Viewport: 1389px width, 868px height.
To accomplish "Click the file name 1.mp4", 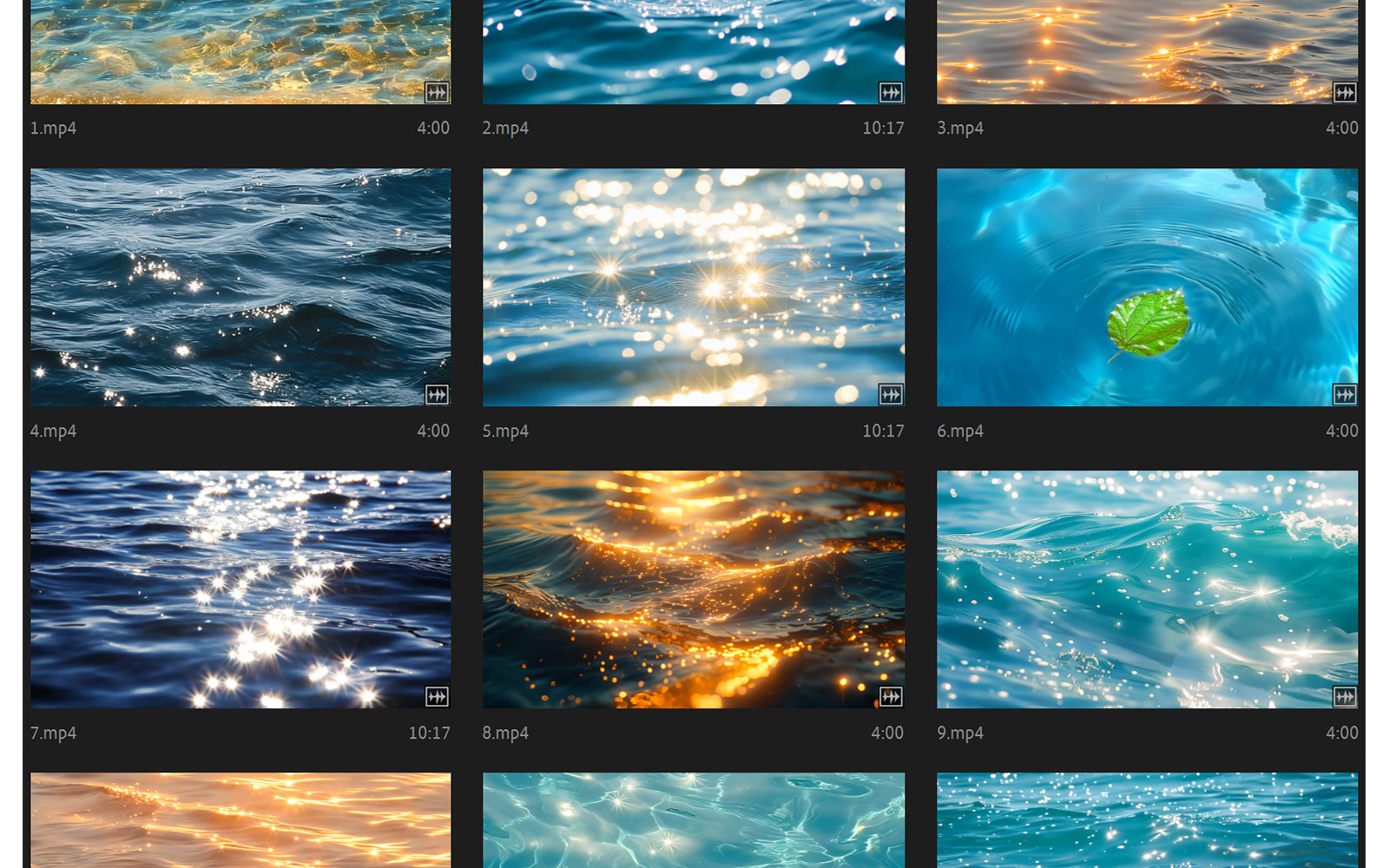I will [53, 128].
